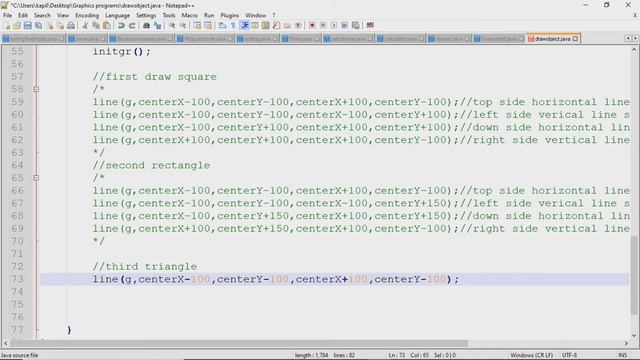Toggle word wrap in the toolbar
This screenshot has width=640, height=360.
tap(222, 26)
